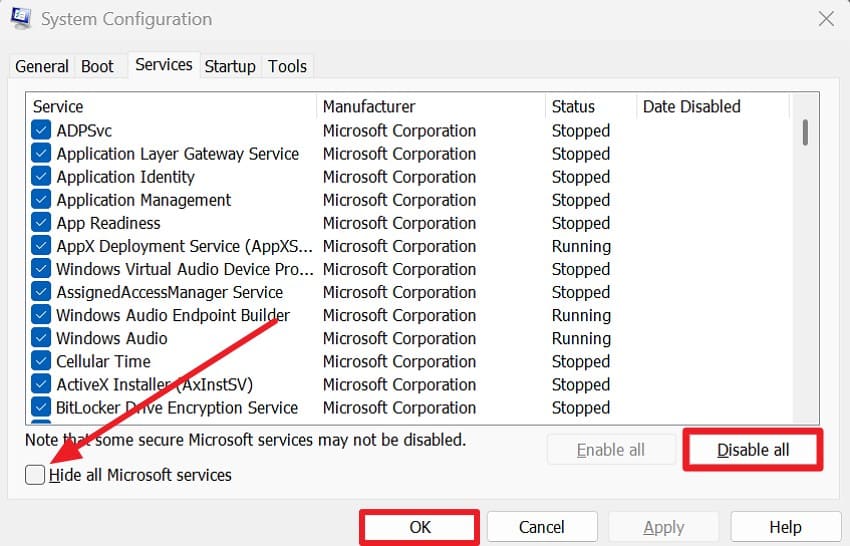Click the Disable all button
This screenshot has height=546, width=850.
pos(753,449)
